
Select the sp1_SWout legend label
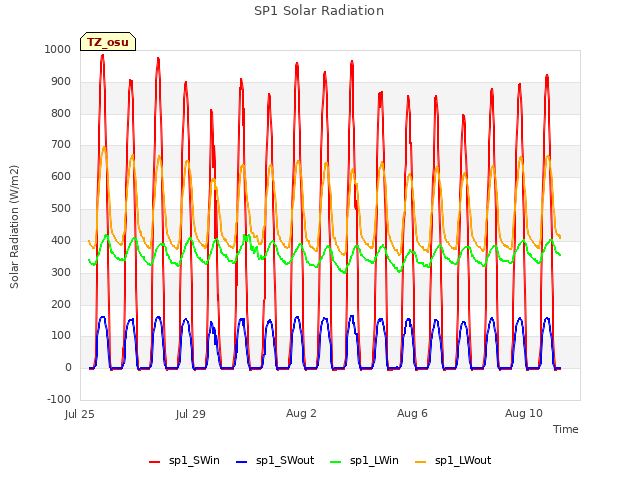285,460
